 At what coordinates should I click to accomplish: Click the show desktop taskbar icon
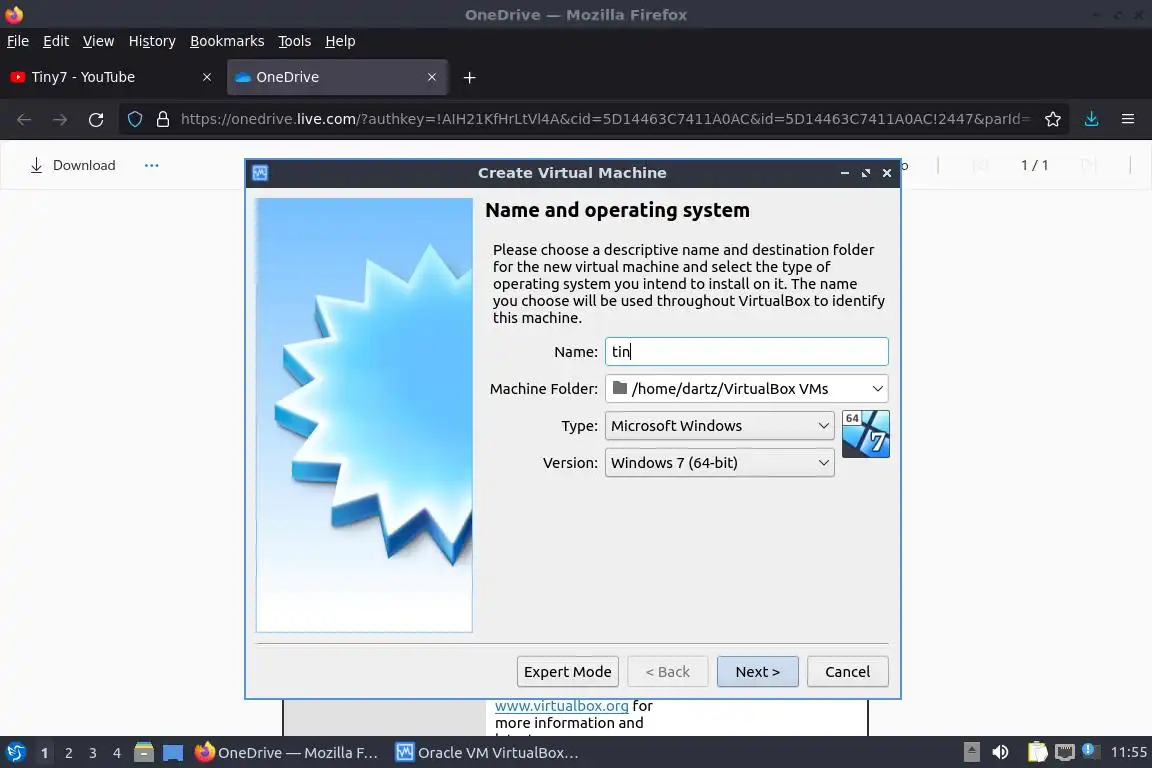[173, 752]
